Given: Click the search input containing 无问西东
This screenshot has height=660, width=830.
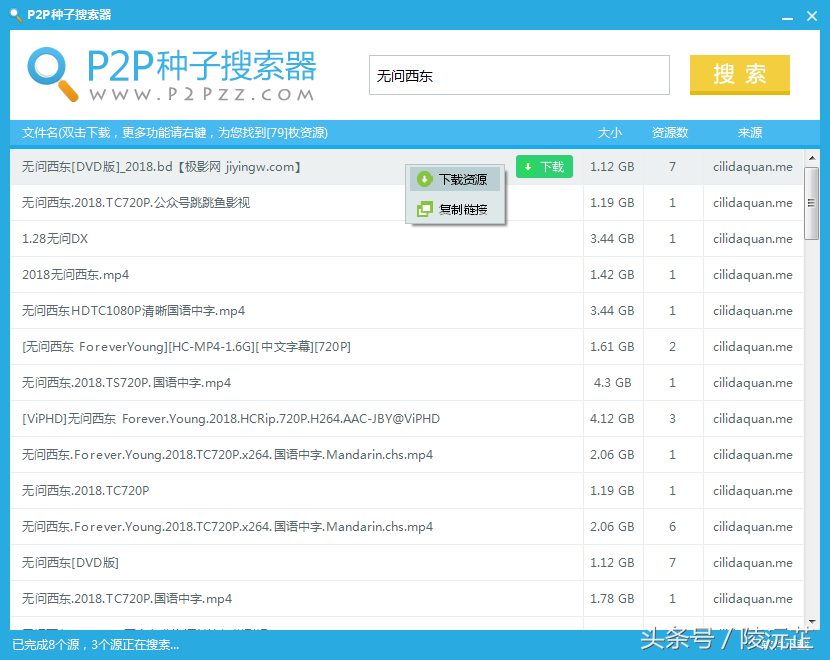Looking at the screenshot, I should (519, 75).
